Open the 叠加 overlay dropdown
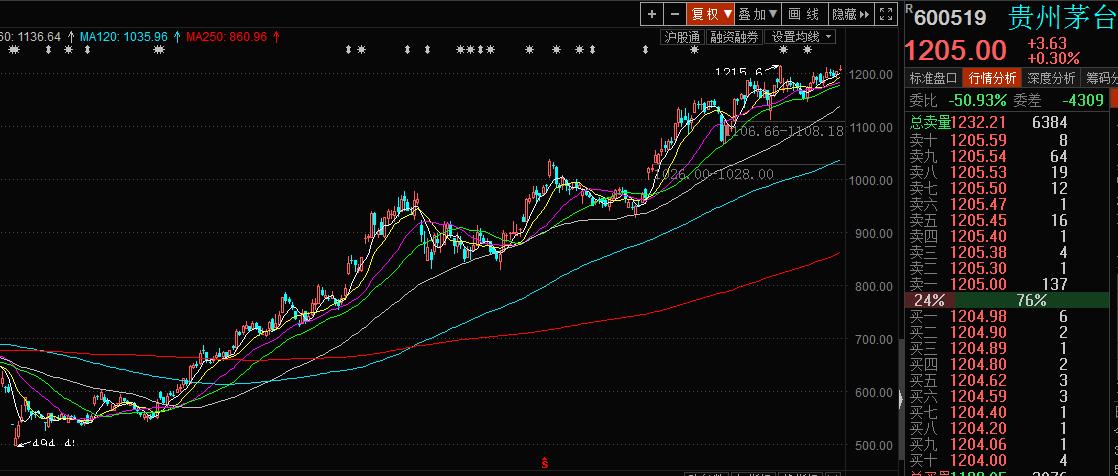 (x=757, y=14)
